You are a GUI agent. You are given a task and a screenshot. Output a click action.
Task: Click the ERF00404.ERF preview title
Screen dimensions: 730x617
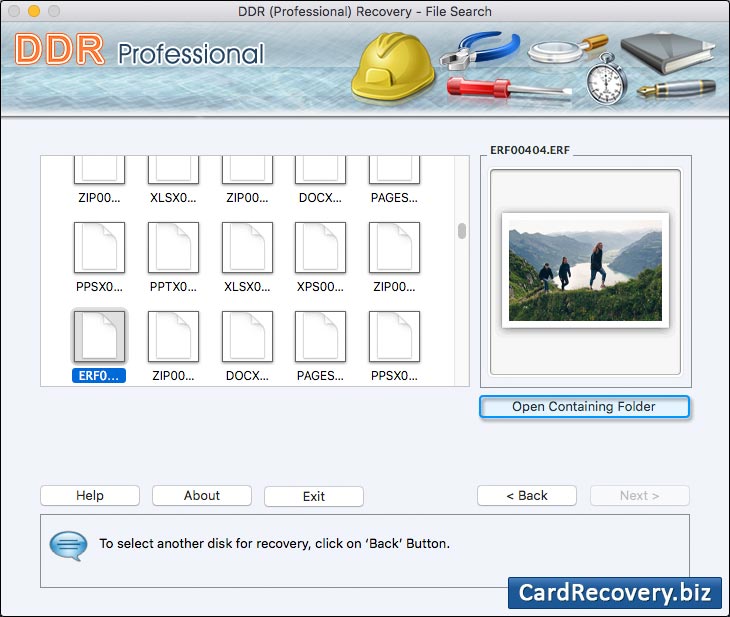click(530, 150)
